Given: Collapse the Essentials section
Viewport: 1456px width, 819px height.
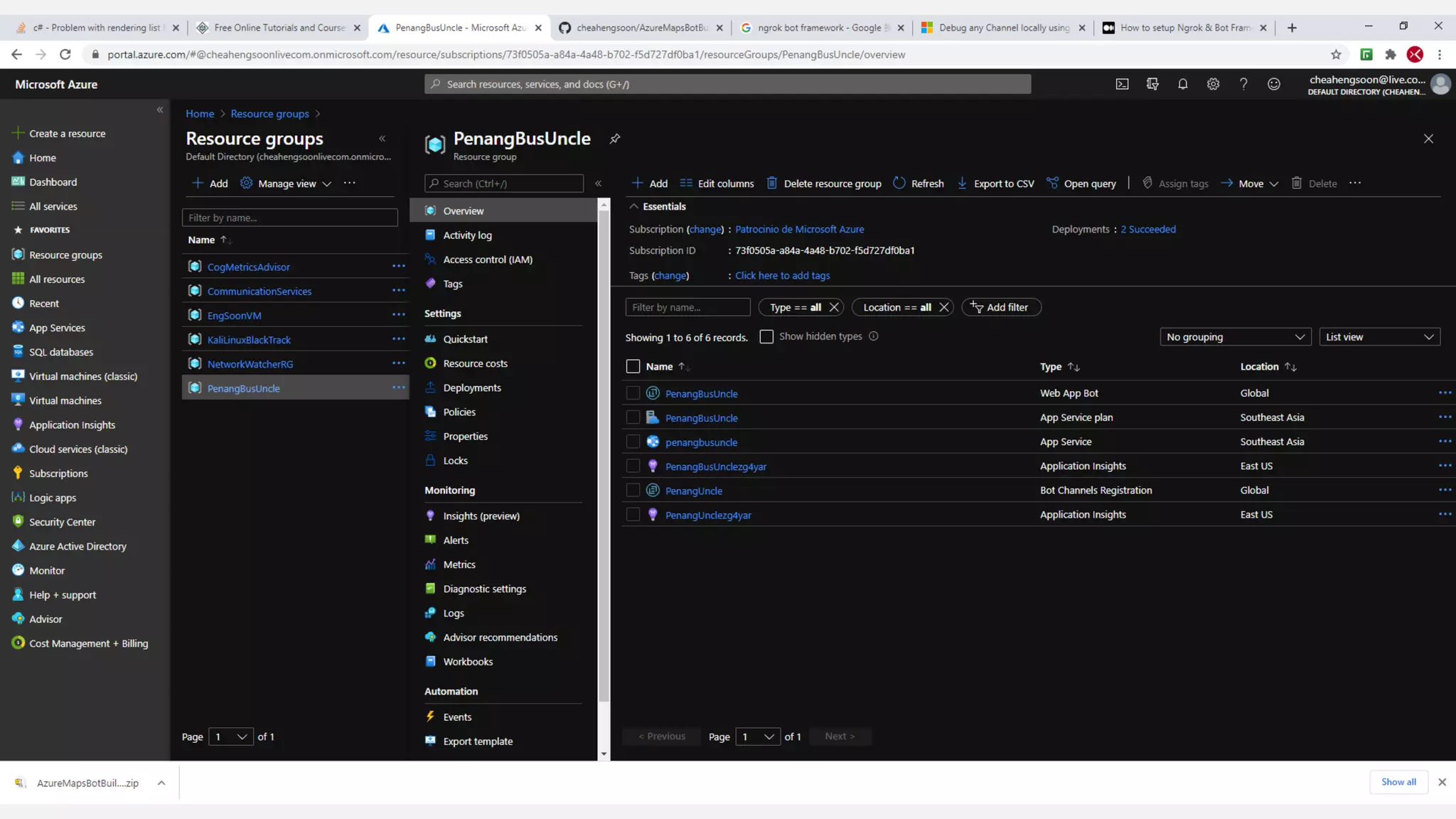Looking at the screenshot, I should [x=633, y=206].
